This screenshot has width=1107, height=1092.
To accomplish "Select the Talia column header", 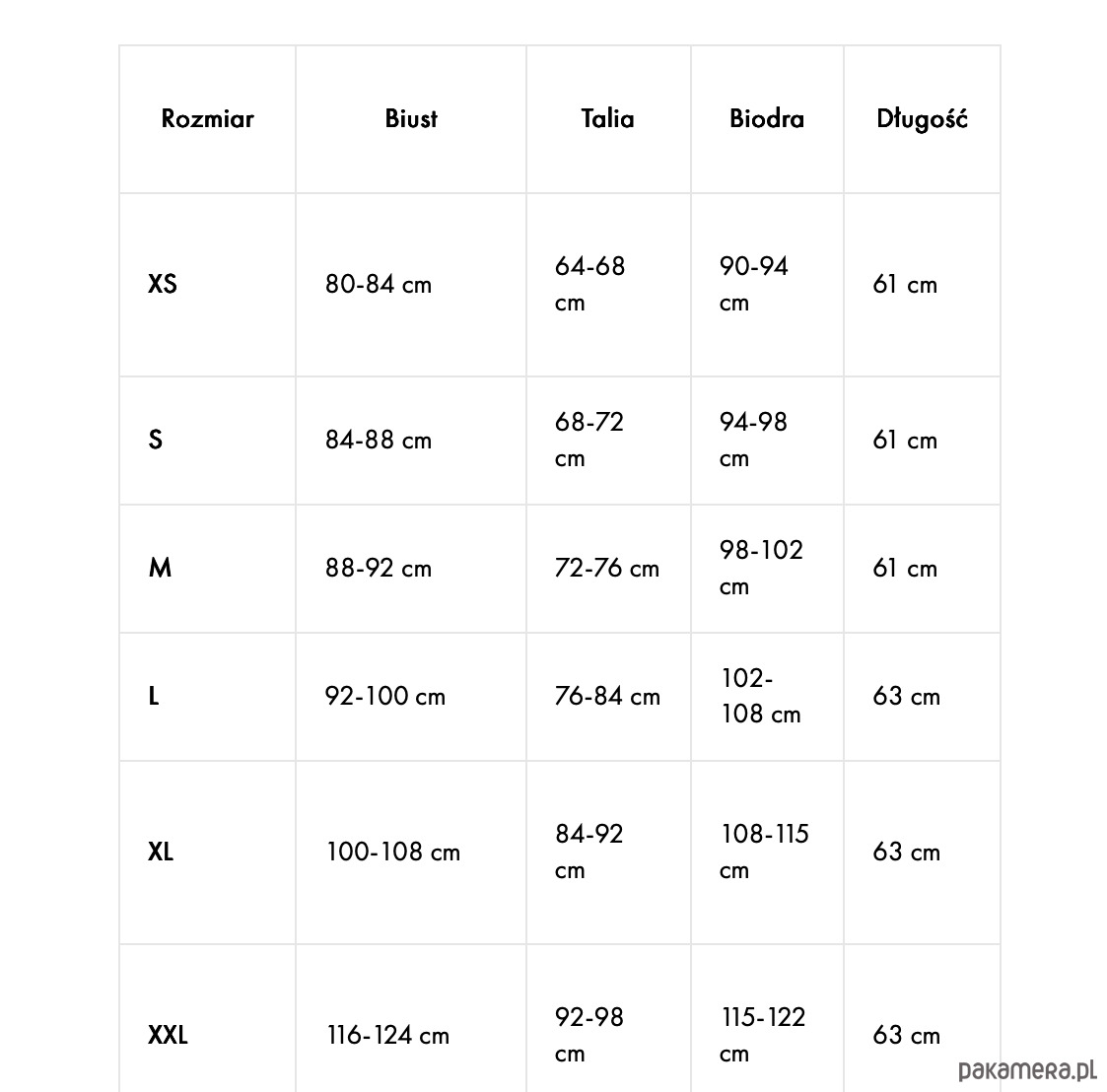I will pos(607,119).
